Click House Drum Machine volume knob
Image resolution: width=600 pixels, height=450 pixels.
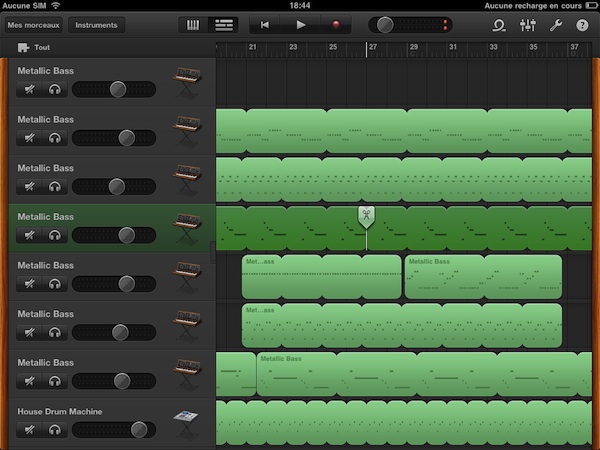(x=139, y=430)
